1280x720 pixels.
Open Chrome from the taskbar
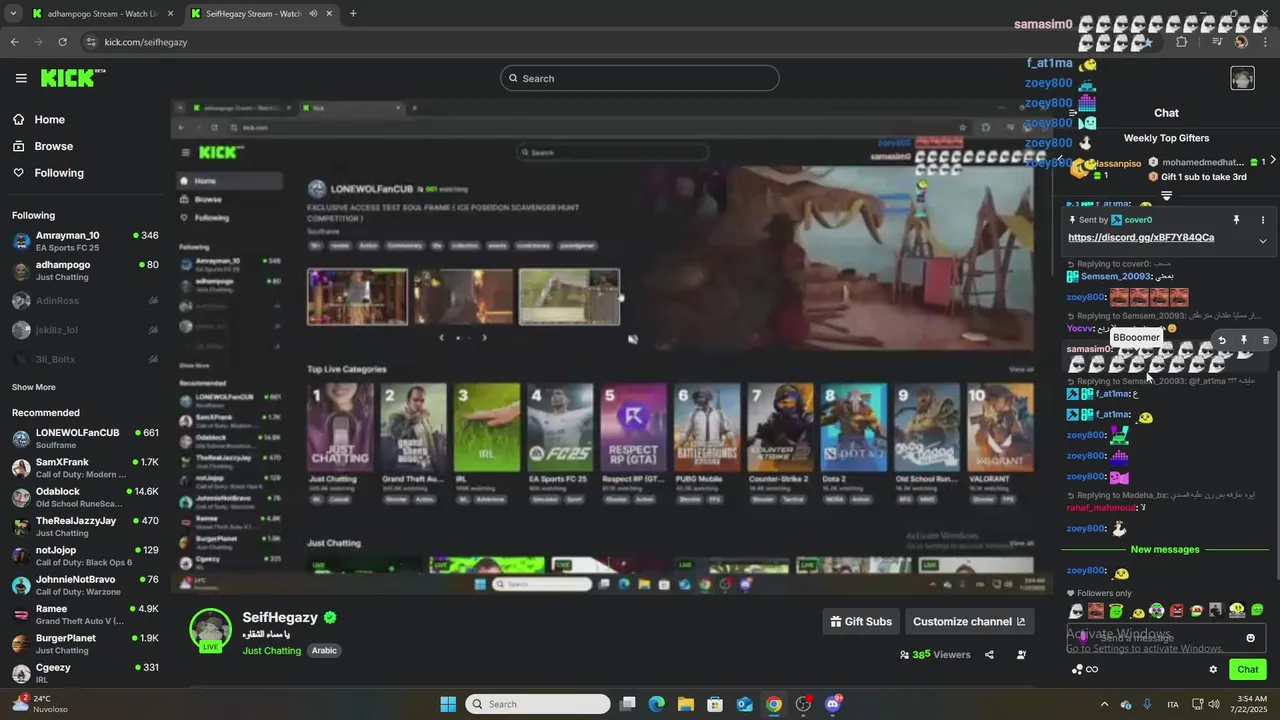(x=774, y=704)
